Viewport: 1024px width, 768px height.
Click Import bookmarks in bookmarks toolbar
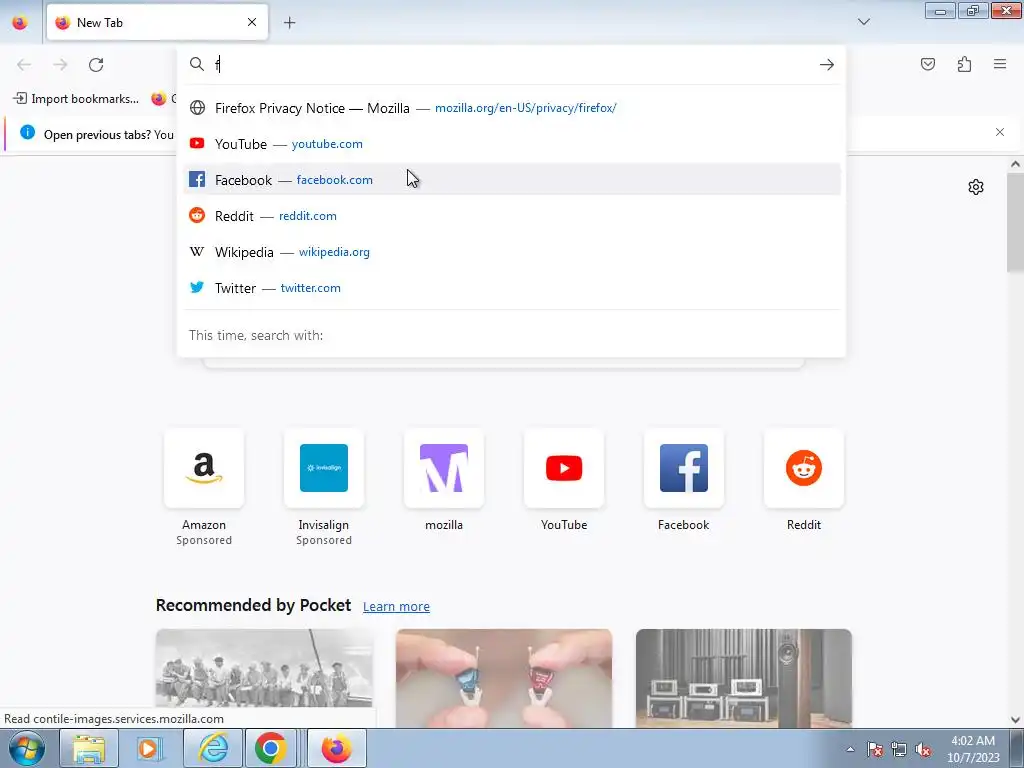point(76,99)
